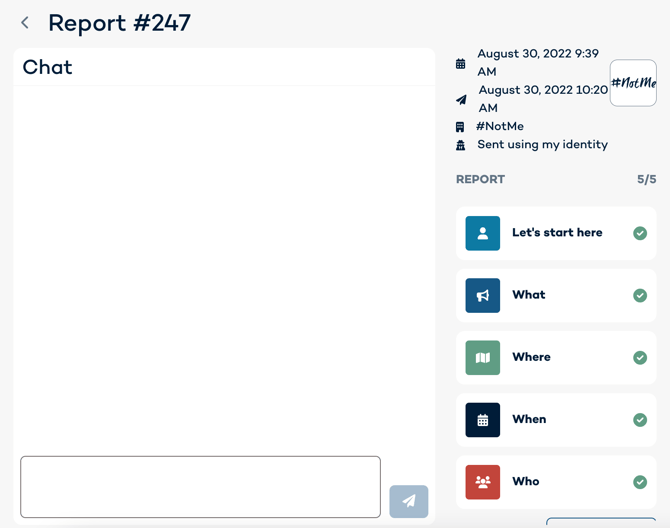Click green checkmark on Who card

tap(640, 482)
